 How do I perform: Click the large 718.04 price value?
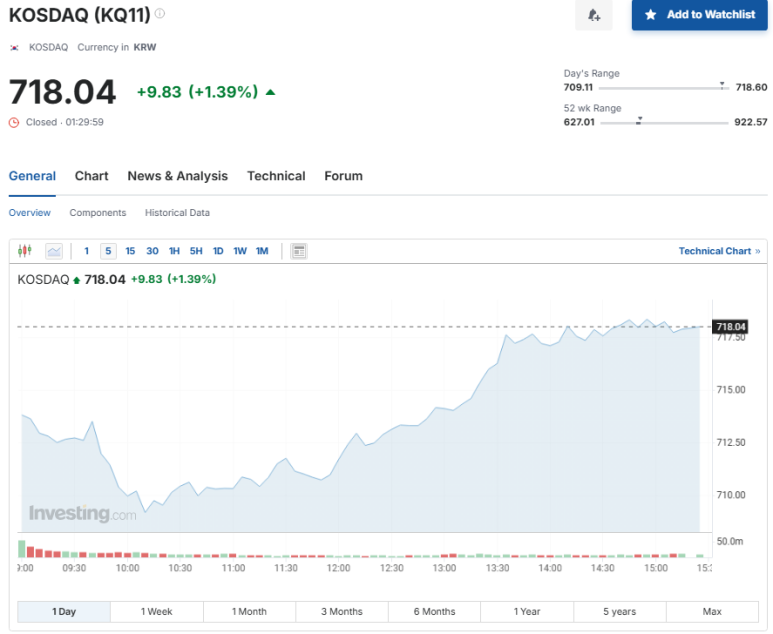tap(63, 92)
